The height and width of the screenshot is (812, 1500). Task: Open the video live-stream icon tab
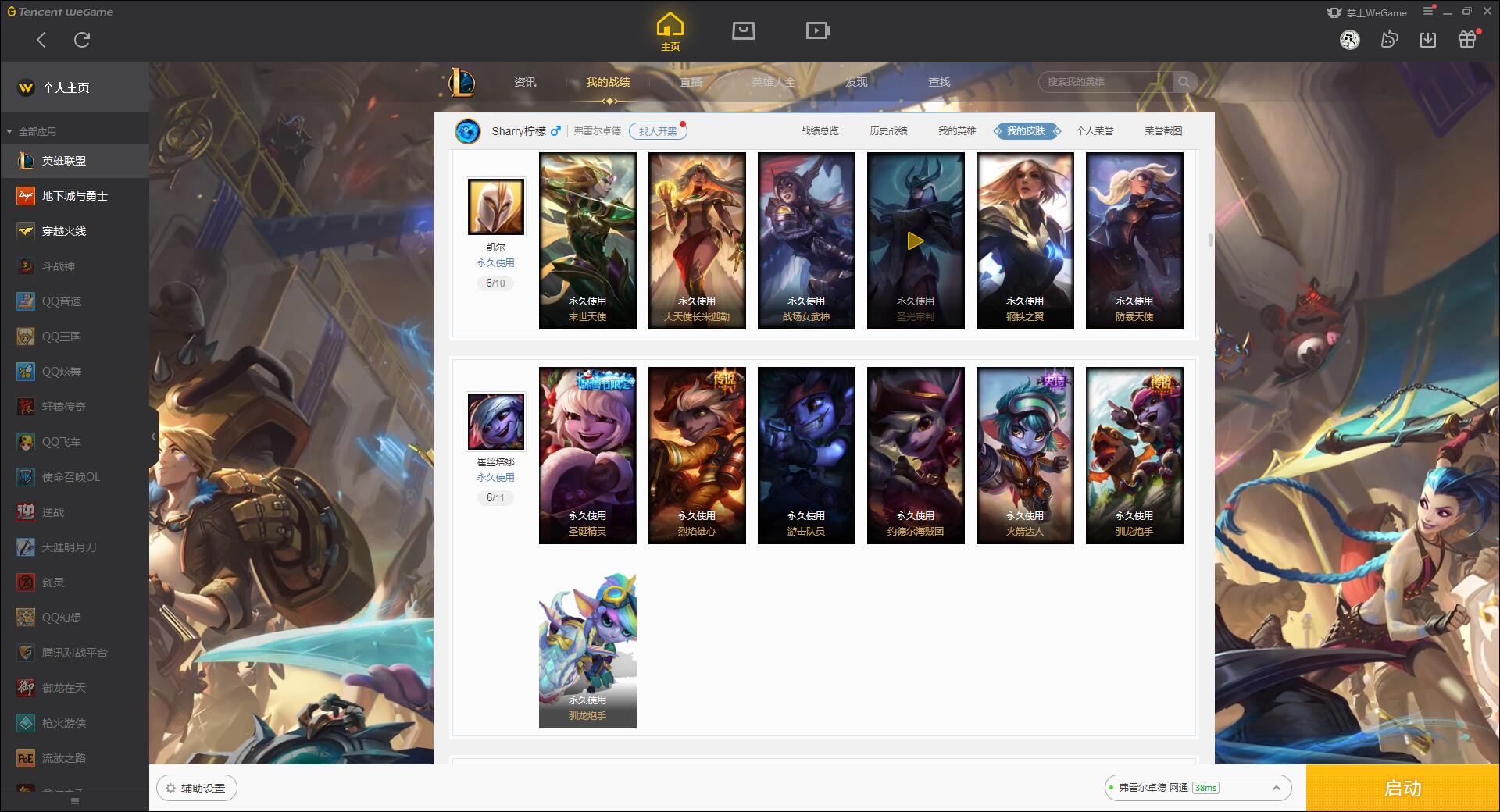click(x=818, y=31)
